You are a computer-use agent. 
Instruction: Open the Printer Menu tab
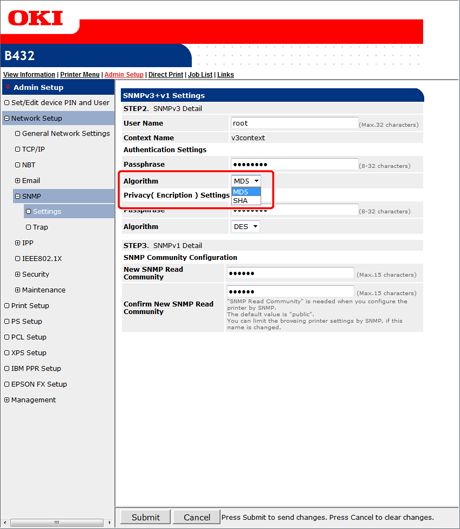tap(80, 75)
